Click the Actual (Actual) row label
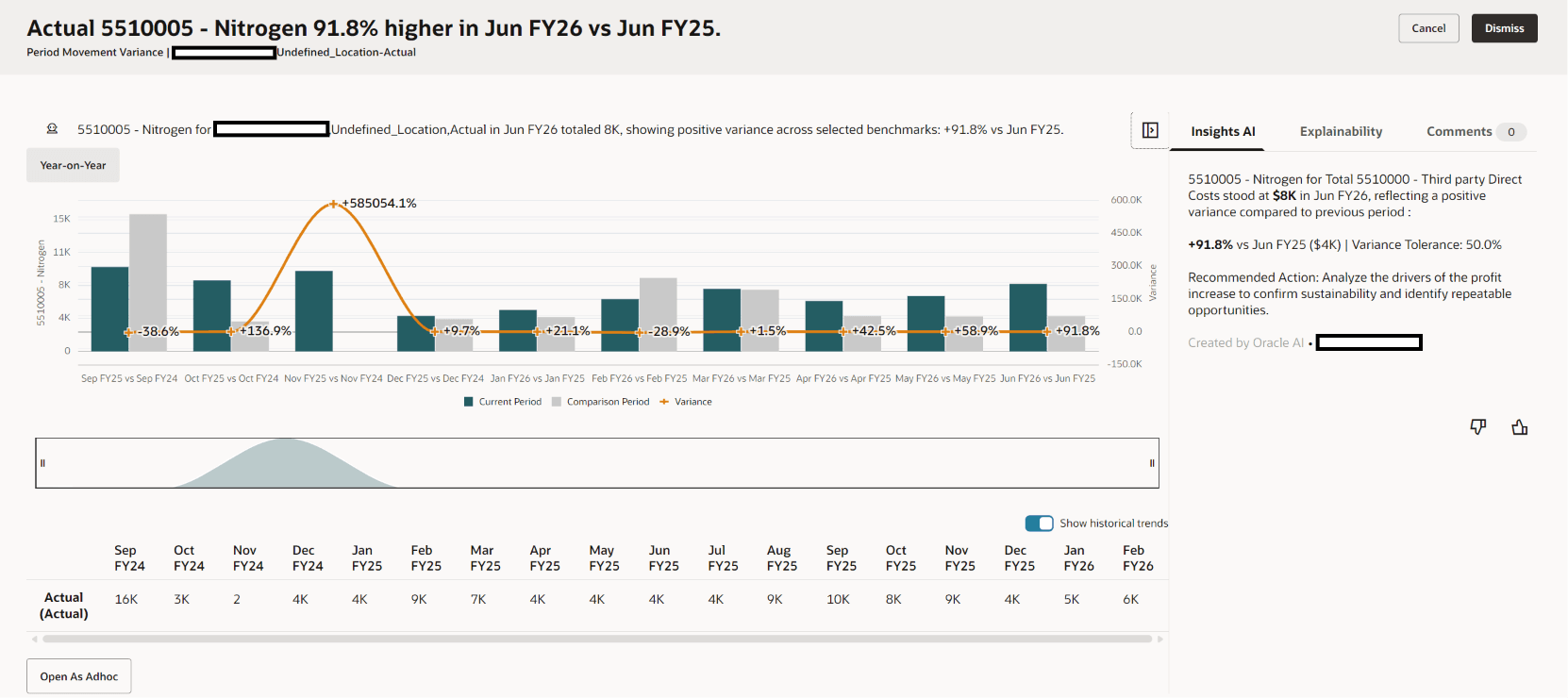This screenshot has height=698, width=1568. point(64,606)
